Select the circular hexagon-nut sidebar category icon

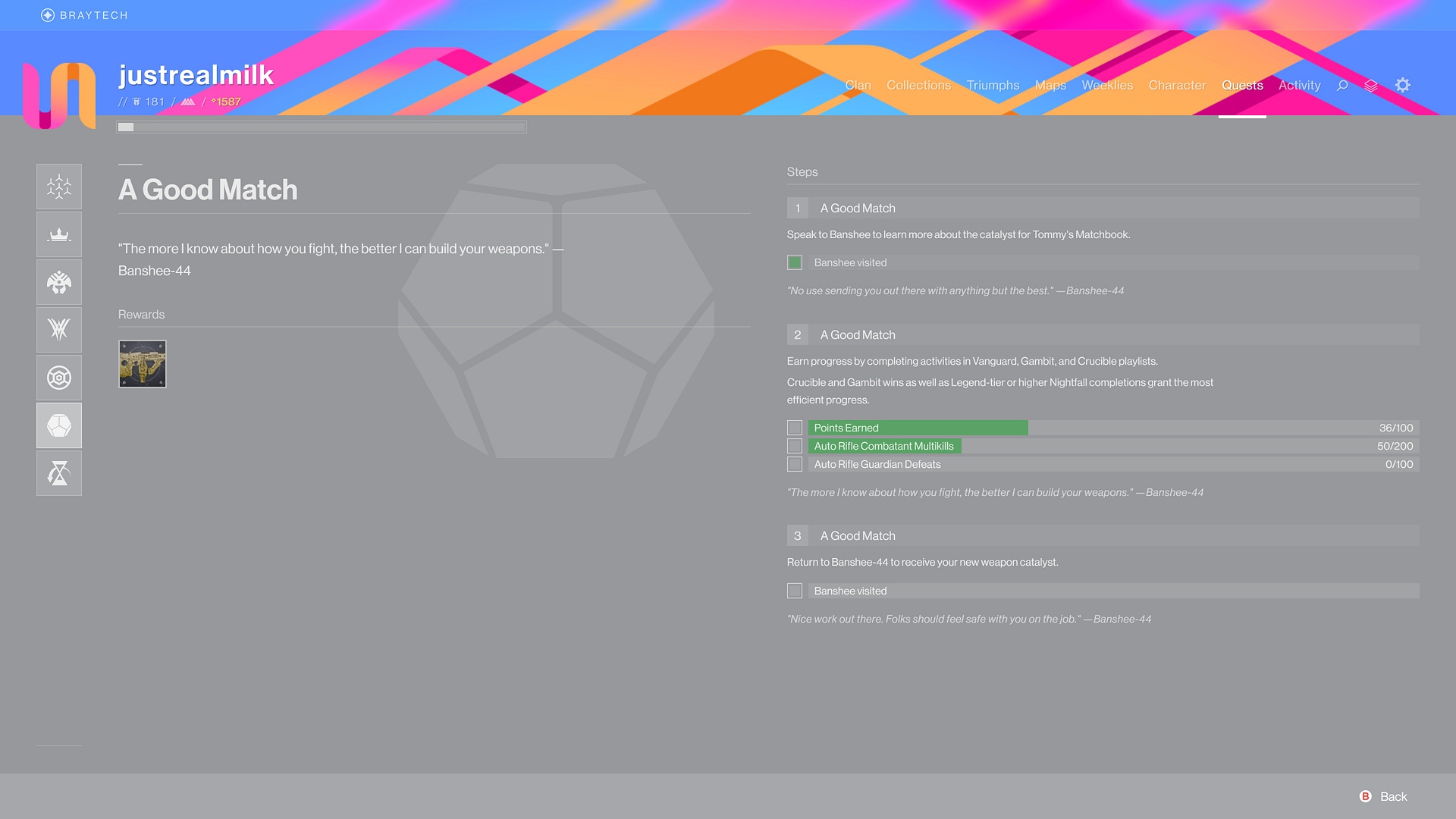pos(59,378)
